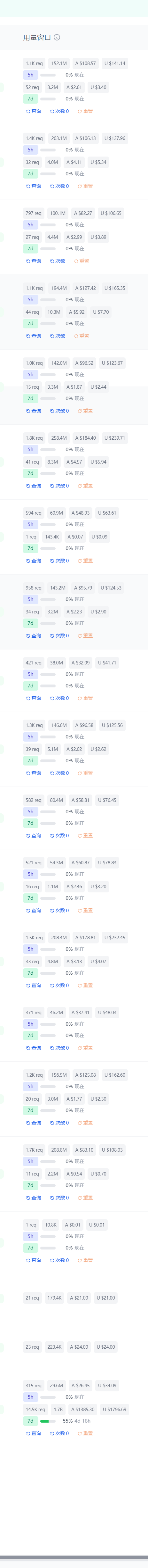Click 查询 under the 958 req row

pos(34,635)
